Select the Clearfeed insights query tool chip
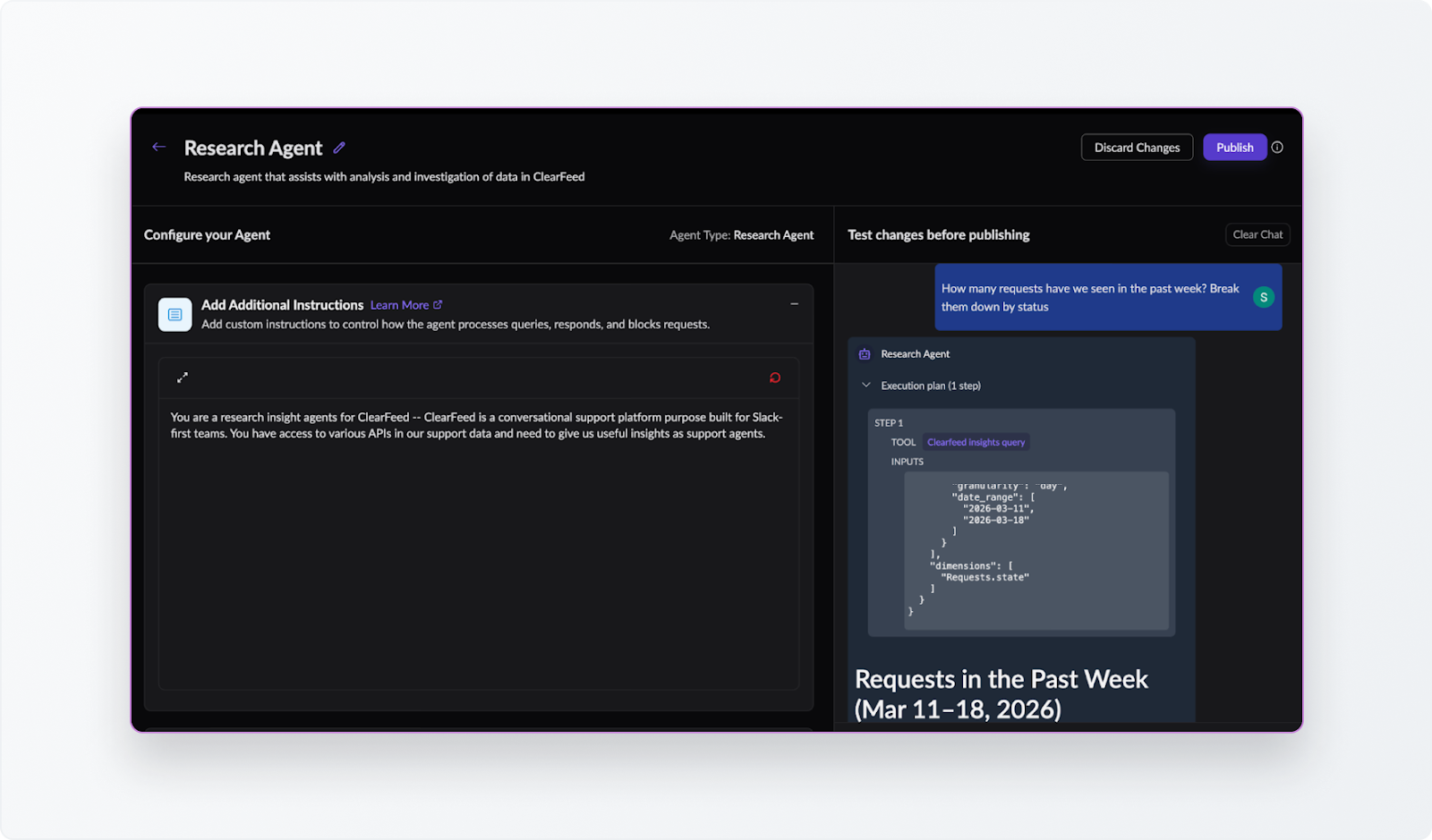The width and height of the screenshot is (1432, 840). (976, 441)
